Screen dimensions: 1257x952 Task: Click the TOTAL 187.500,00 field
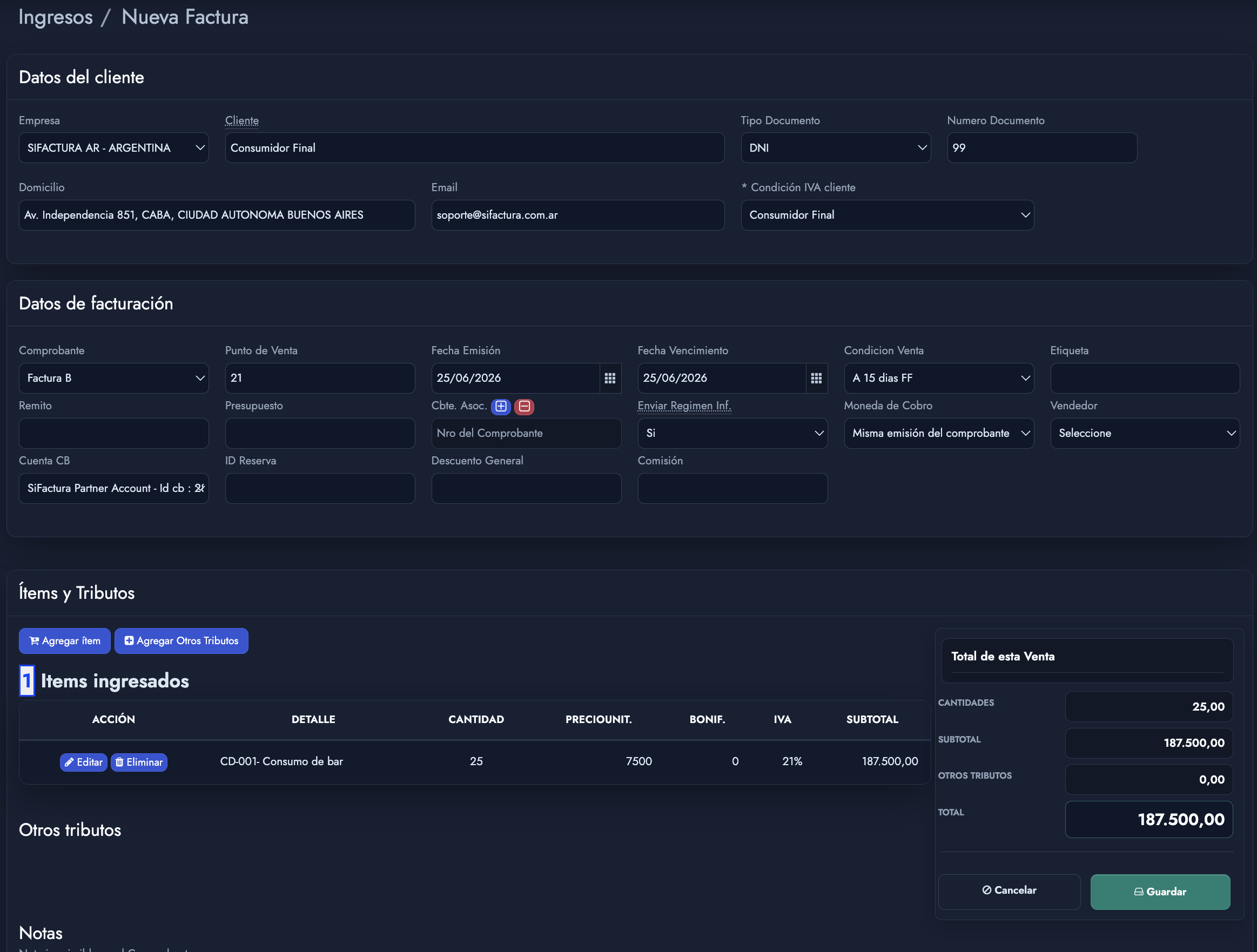tap(1148, 819)
